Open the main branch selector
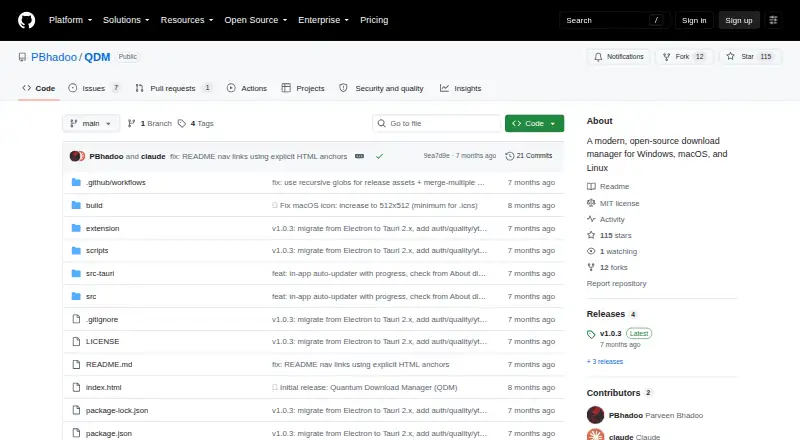This screenshot has height=440, width=800. coord(91,124)
